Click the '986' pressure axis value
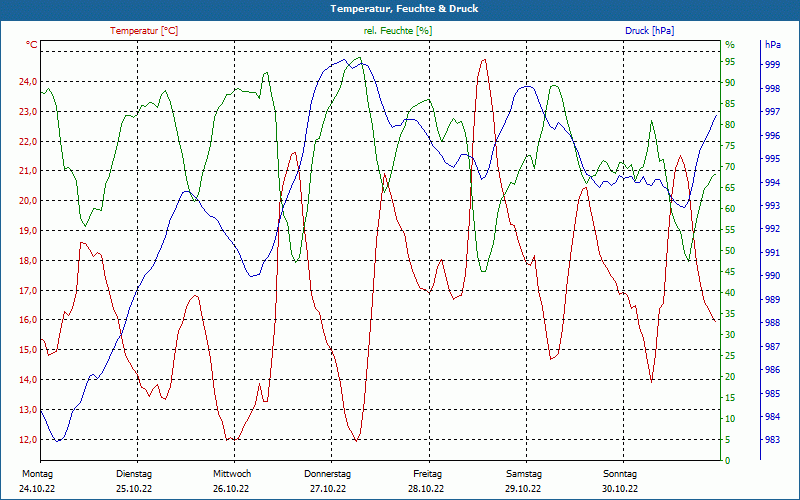The image size is (800, 500). (772, 370)
